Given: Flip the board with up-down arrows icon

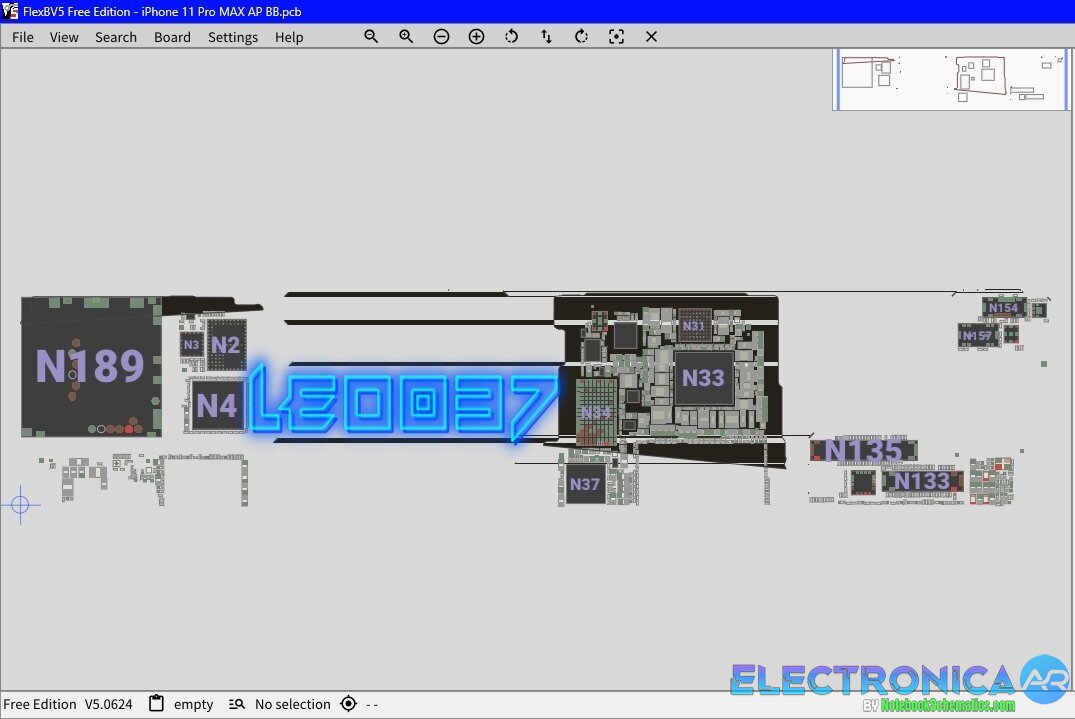Looking at the screenshot, I should pyautogui.click(x=546, y=36).
